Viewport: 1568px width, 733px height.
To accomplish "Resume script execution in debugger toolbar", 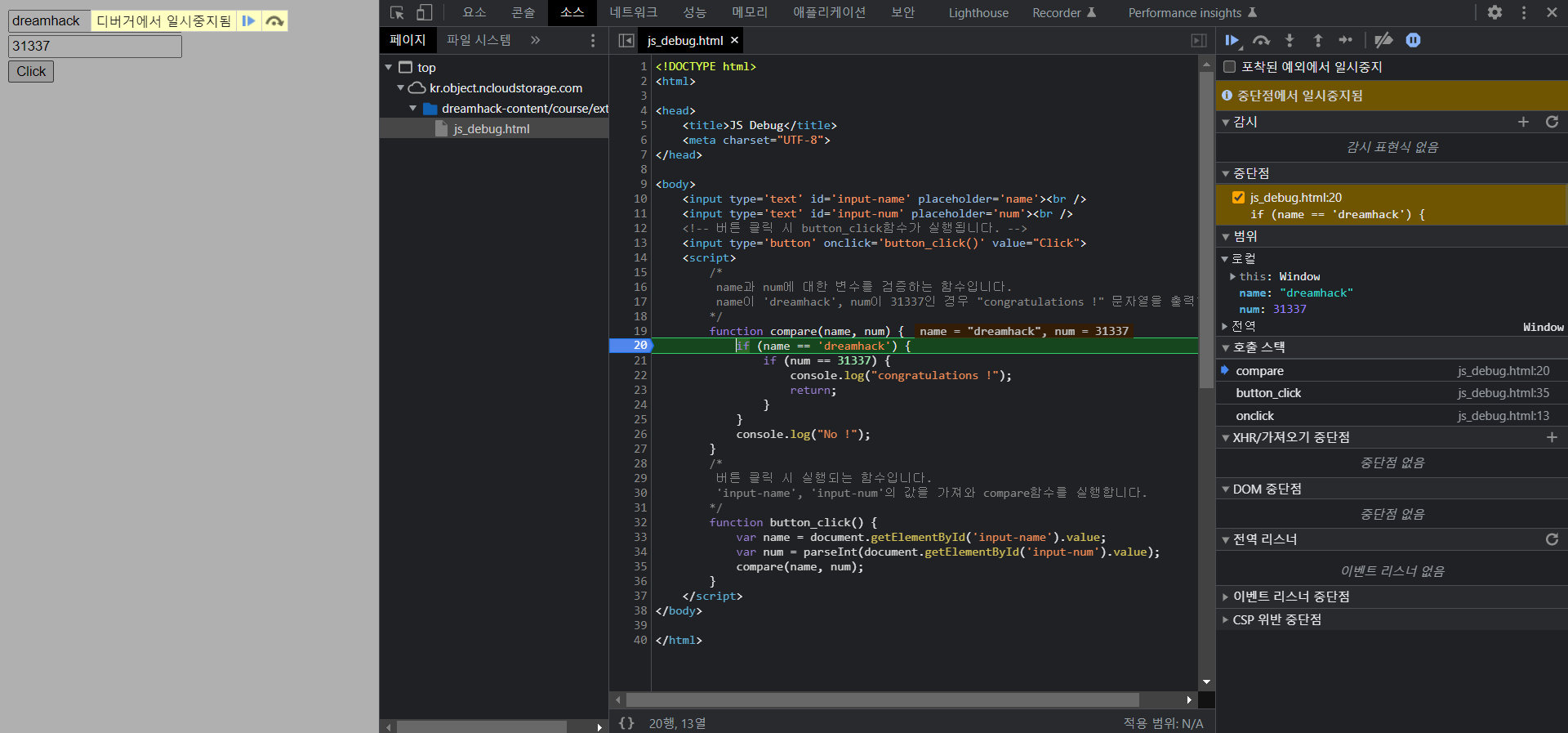I will tap(1232, 40).
